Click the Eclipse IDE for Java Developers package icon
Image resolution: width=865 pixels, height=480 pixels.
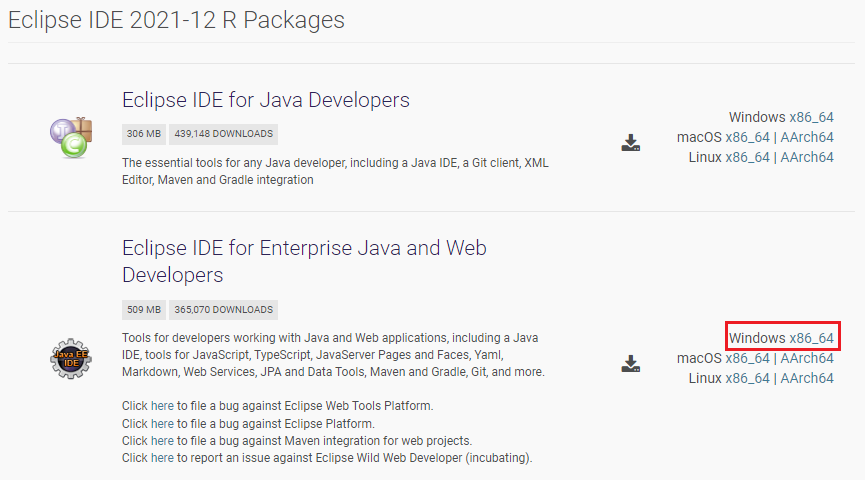tap(71, 138)
